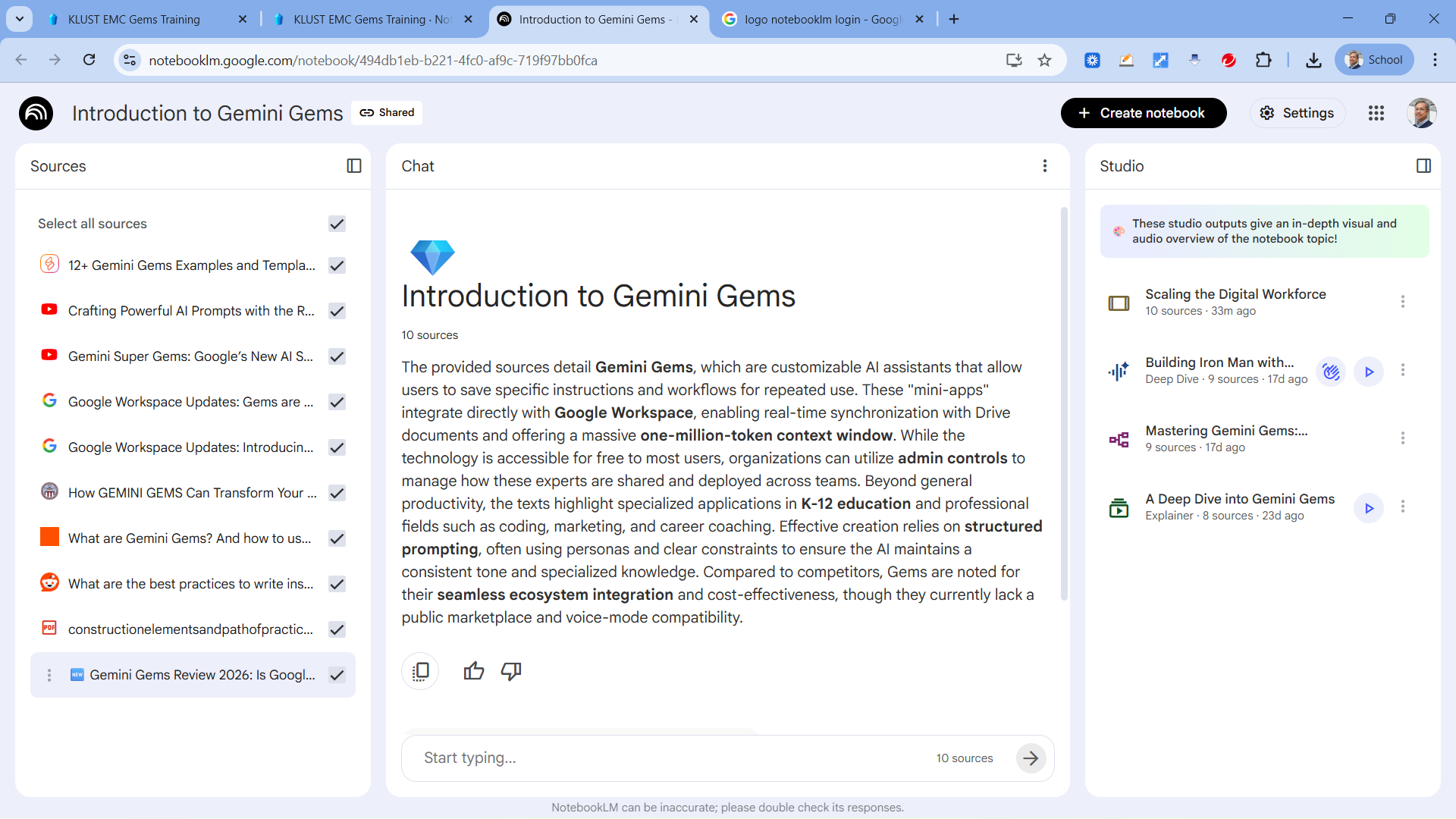Click the address bar URL

(373, 60)
